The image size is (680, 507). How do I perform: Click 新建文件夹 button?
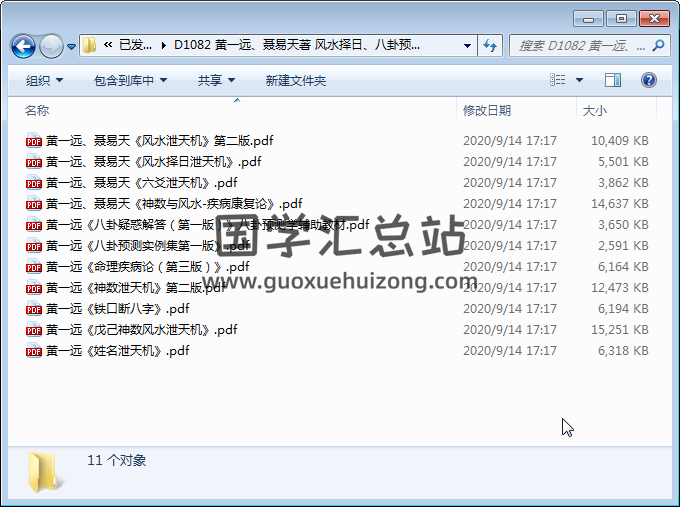point(296,81)
